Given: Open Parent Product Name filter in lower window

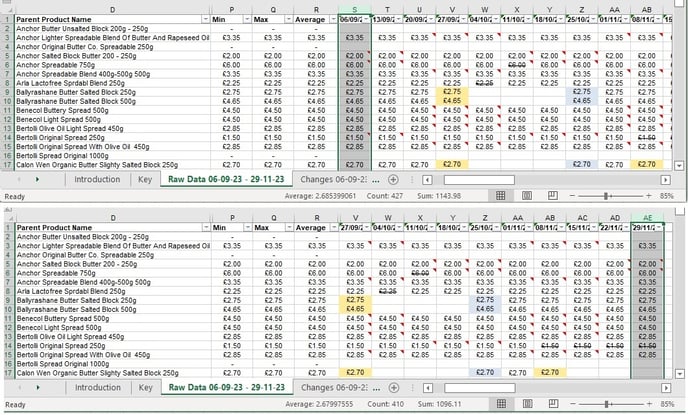Looking at the screenshot, I should click(206, 228).
